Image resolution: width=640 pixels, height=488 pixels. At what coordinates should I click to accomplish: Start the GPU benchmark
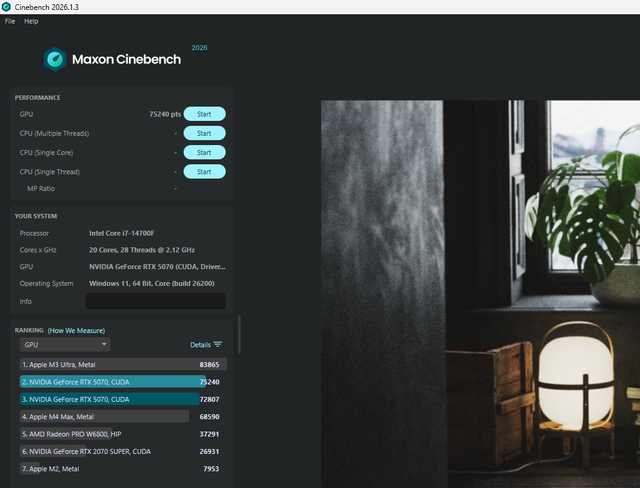pos(204,114)
